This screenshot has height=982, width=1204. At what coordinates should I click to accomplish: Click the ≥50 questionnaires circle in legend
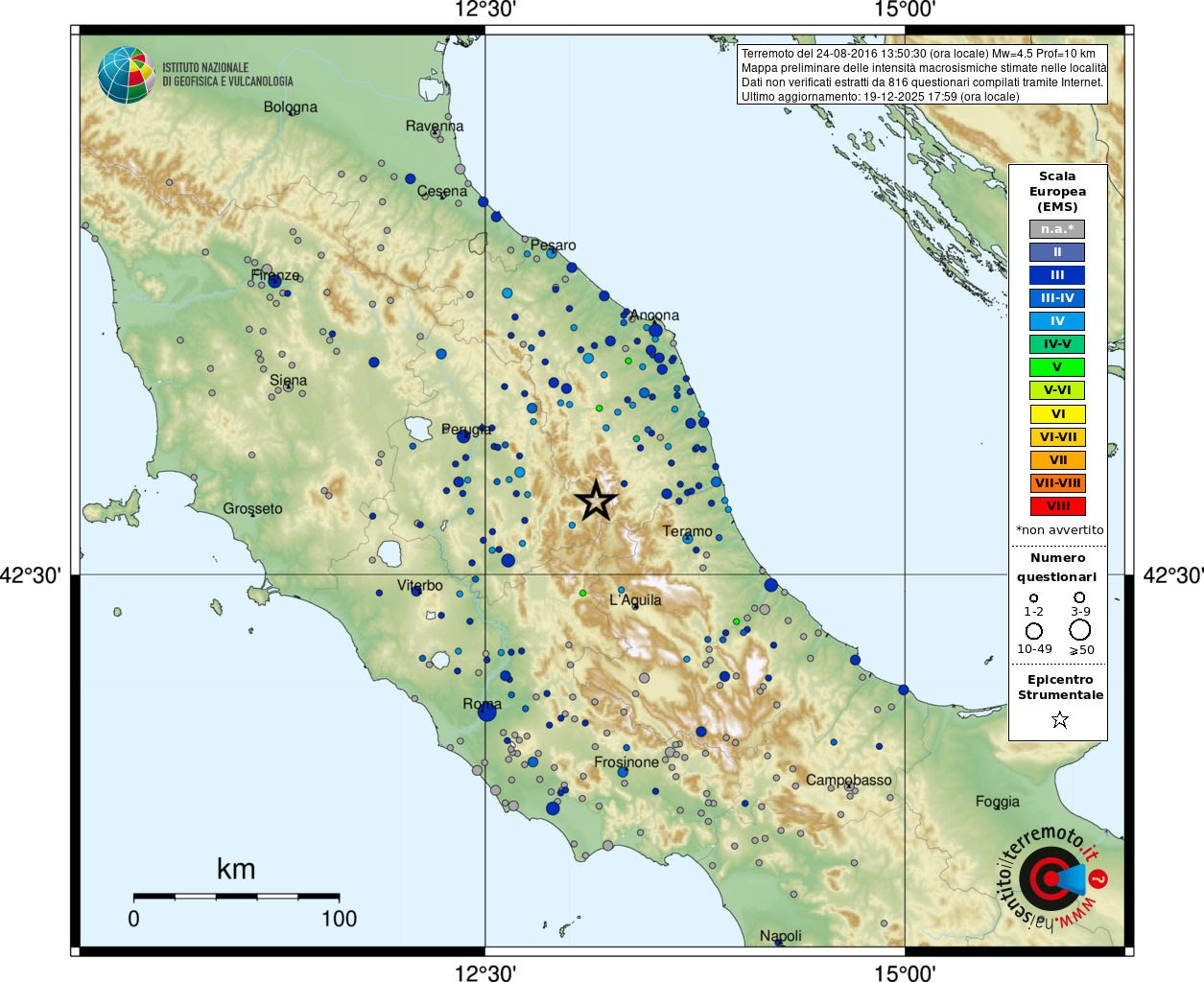pos(1080,630)
